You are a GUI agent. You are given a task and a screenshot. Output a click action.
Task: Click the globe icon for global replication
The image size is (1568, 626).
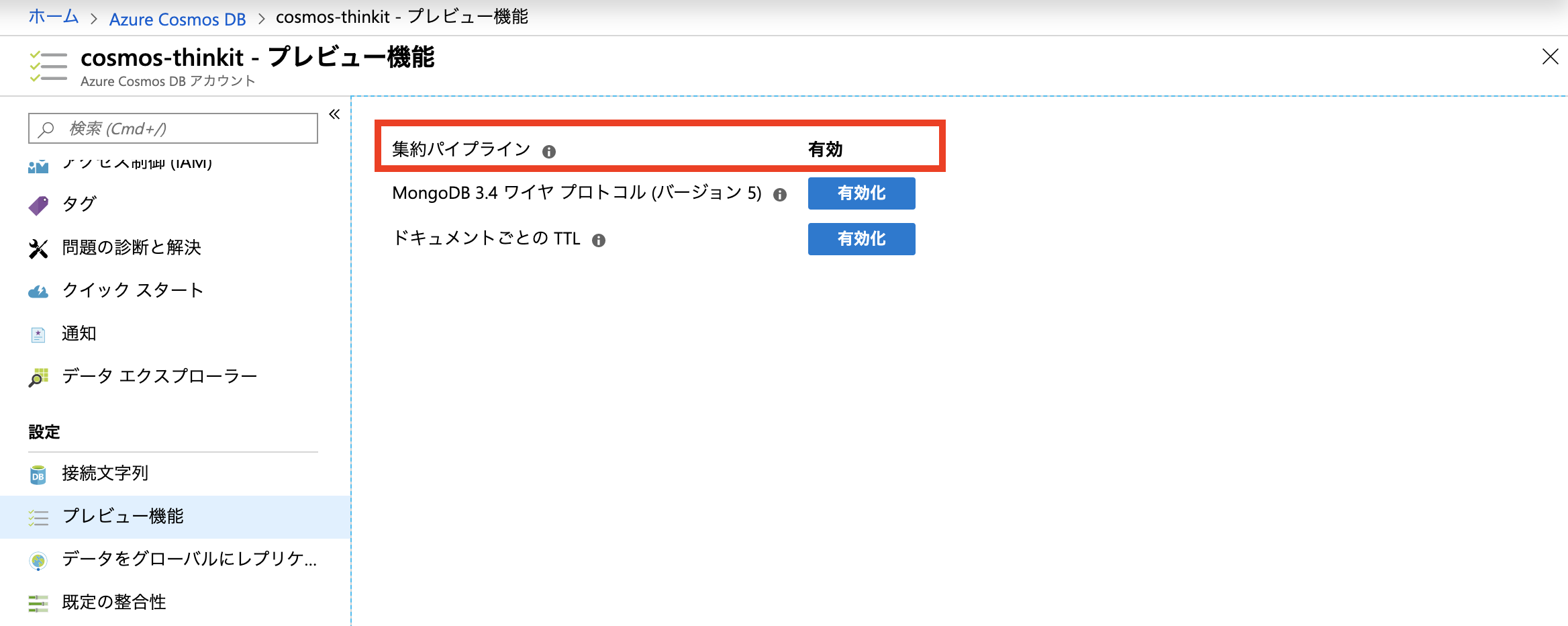[x=38, y=560]
